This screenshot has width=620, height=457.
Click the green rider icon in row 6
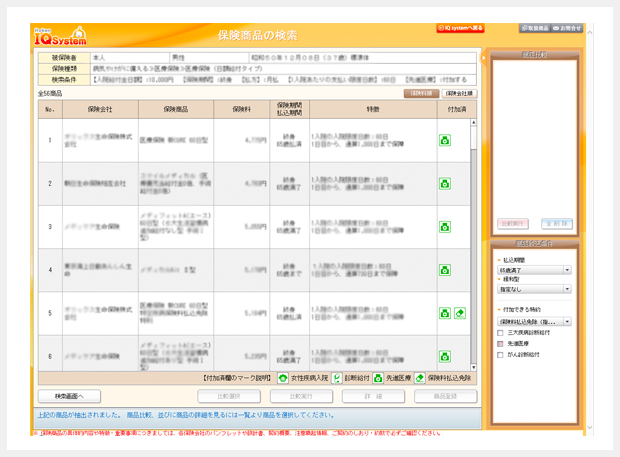445,355
